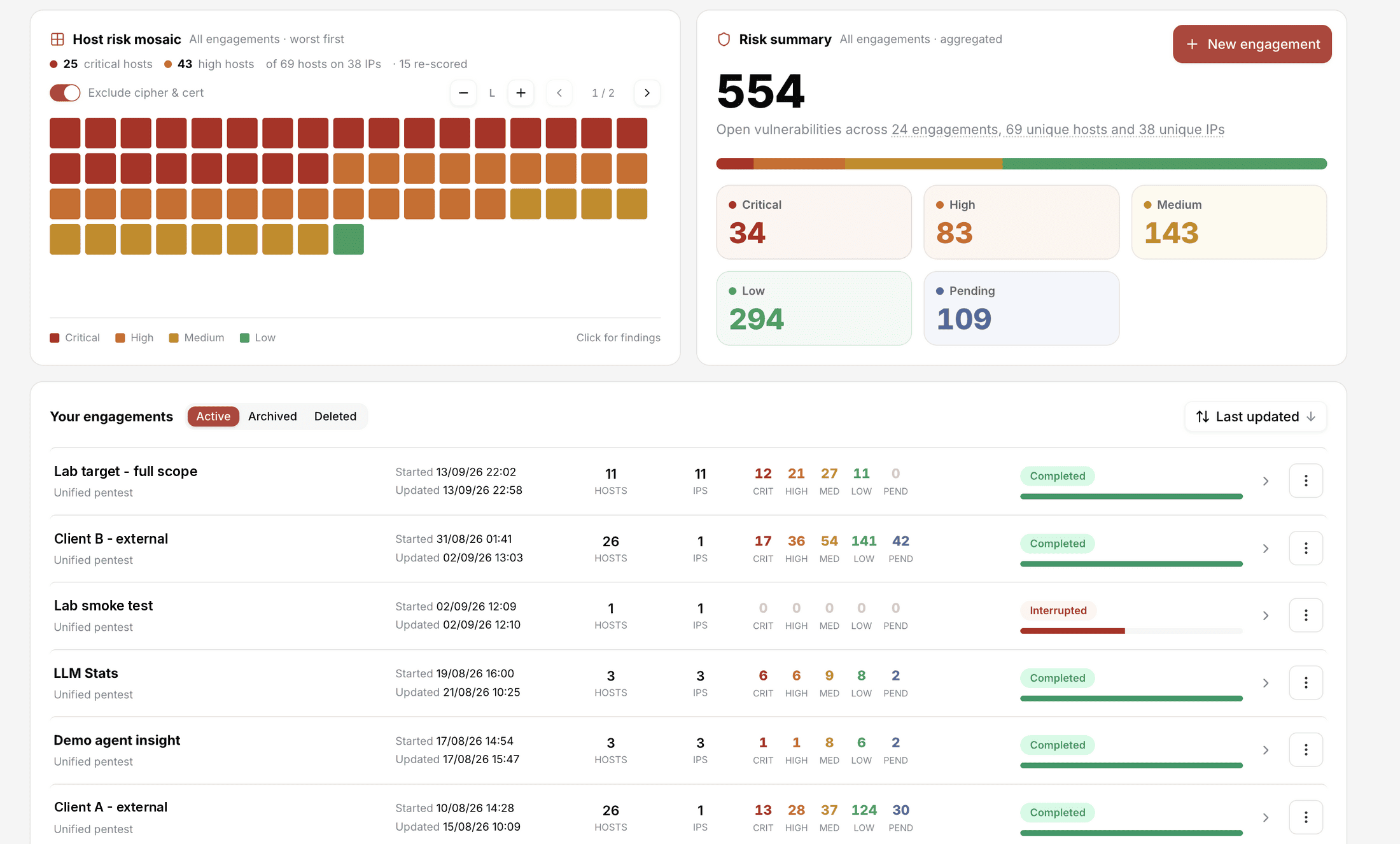Expand Client B - external row chevron
The image size is (1400, 844).
[x=1266, y=549]
